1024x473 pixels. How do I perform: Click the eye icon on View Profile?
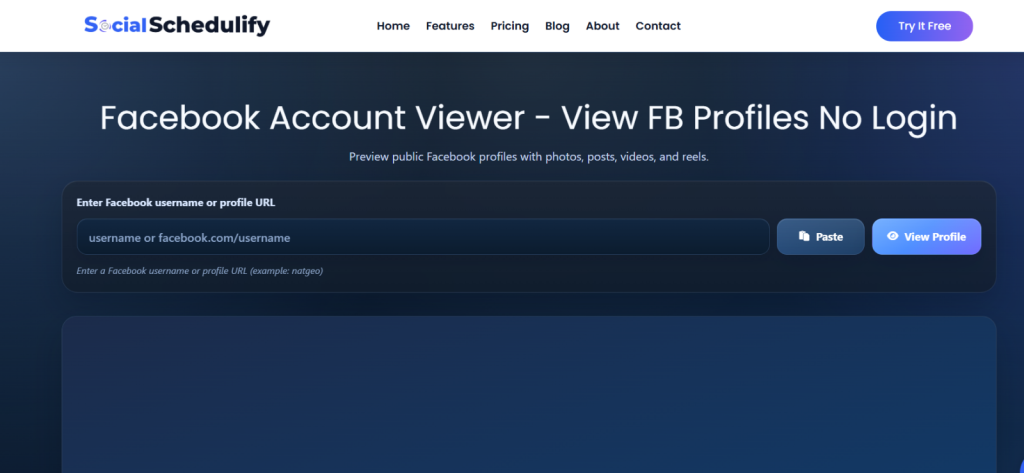(x=893, y=236)
